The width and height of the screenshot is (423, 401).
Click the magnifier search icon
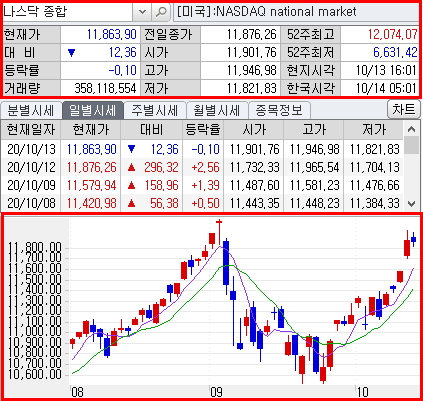click(161, 12)
